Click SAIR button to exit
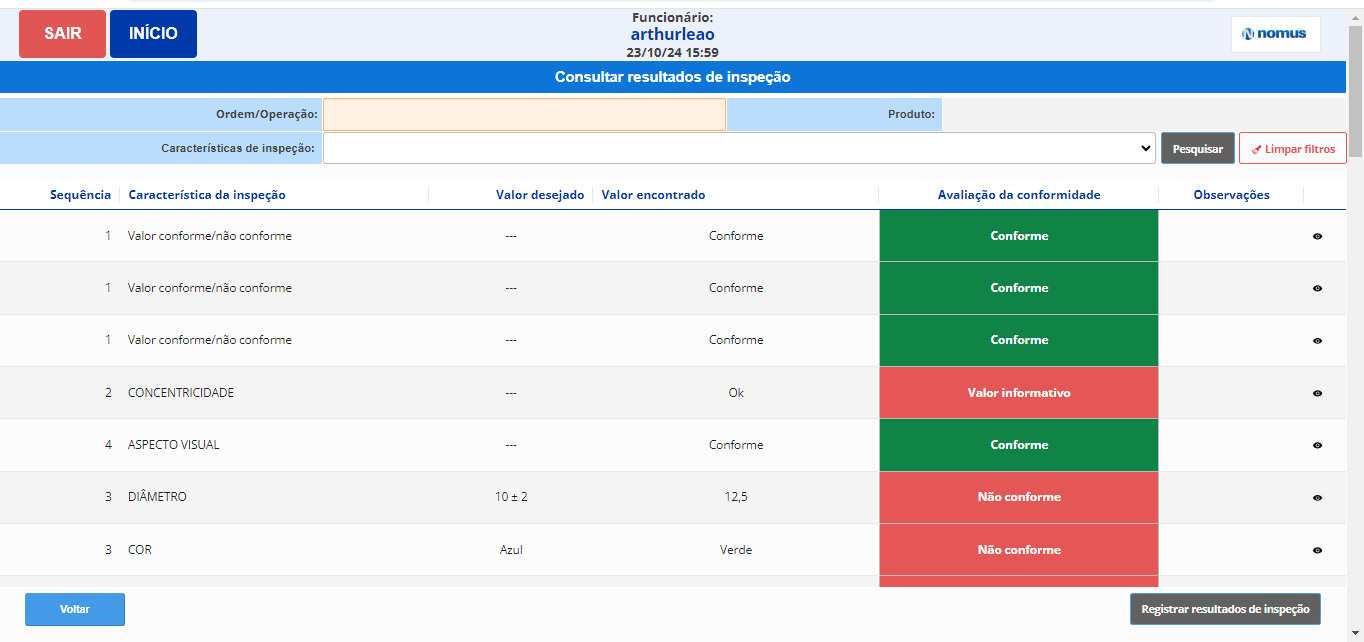1364x642 pixels. [62, 34]
